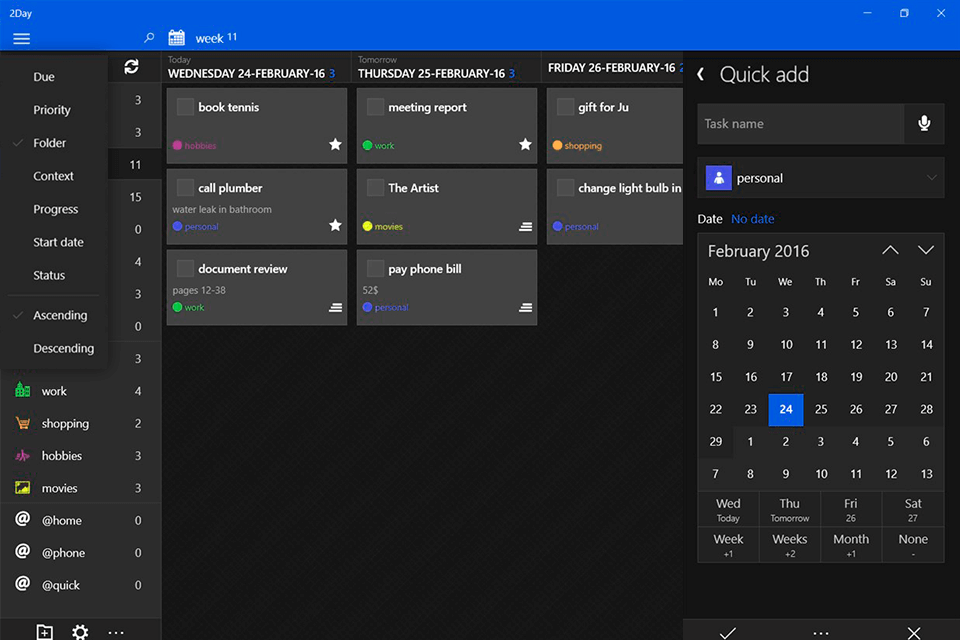Image resolution: width=960 pixels, height=640 pixels.
Task: Cancel quick add with X icon
Action: [x=913, y=633]
